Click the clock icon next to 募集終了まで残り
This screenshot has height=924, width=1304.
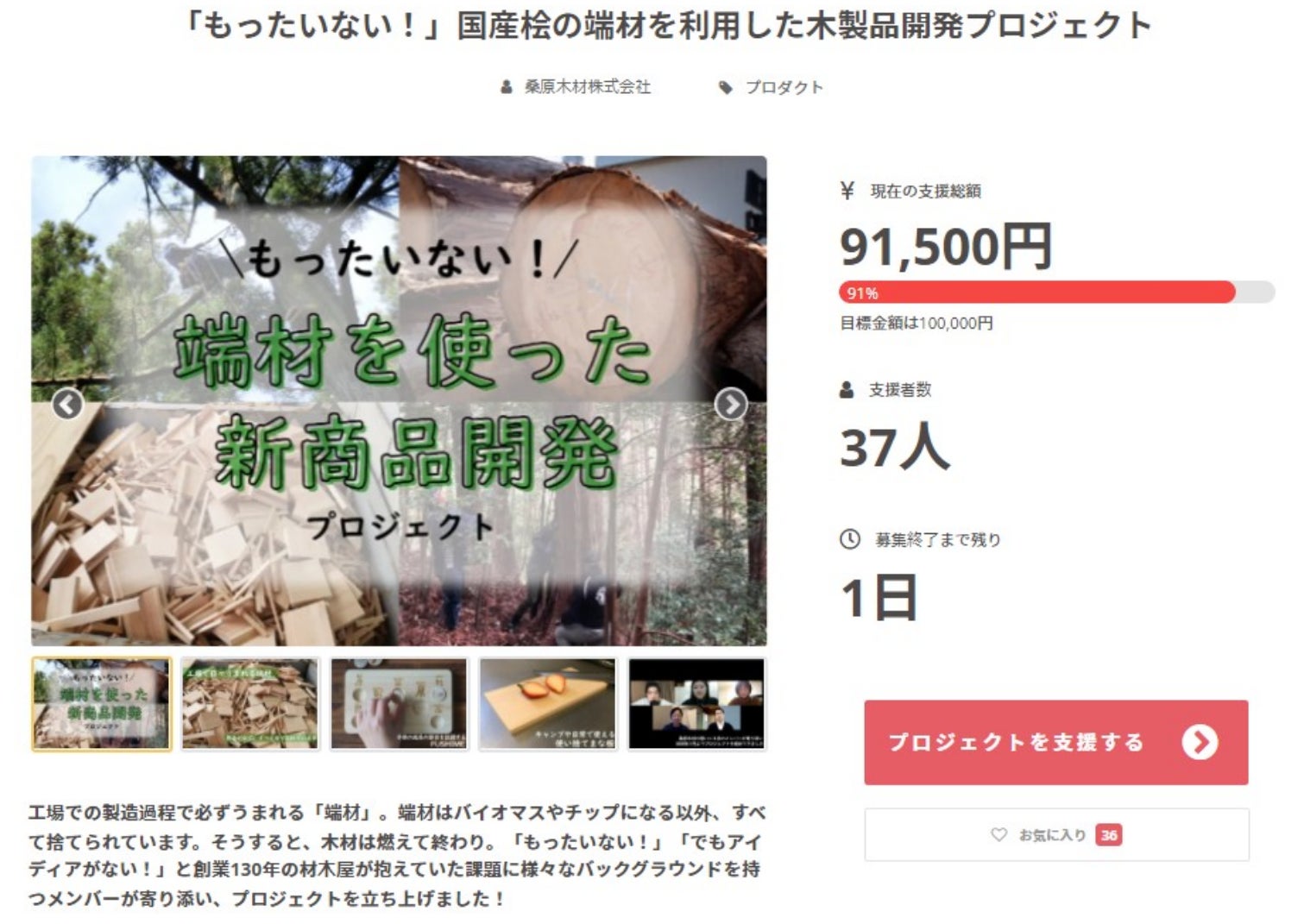(850, 539)
